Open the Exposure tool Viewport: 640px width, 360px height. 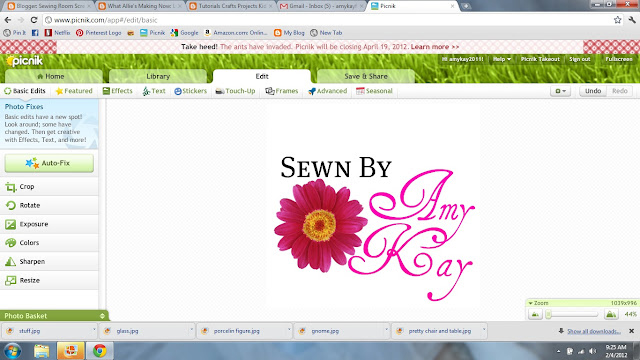pyautogui.click(x=49, y=224)
